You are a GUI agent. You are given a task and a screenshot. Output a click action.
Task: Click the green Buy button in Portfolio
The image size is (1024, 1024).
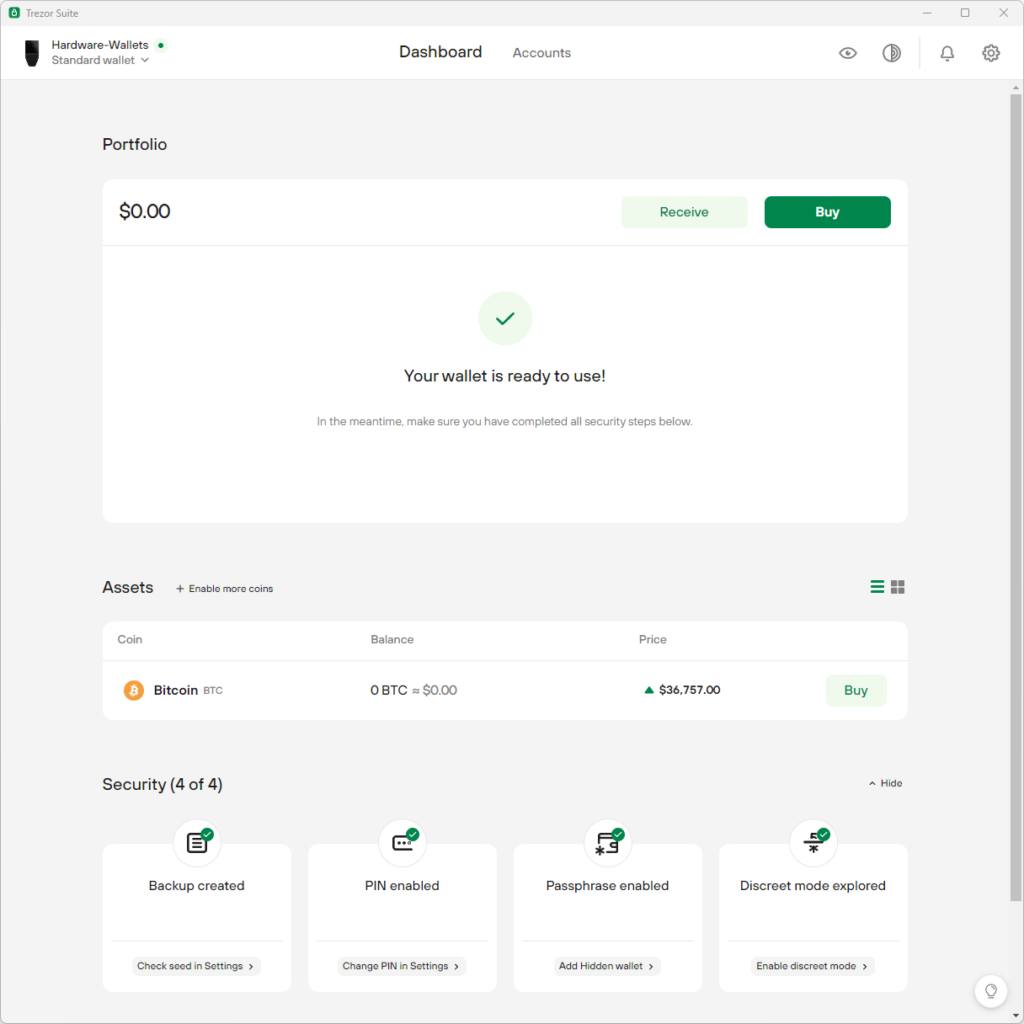point(827,212)
